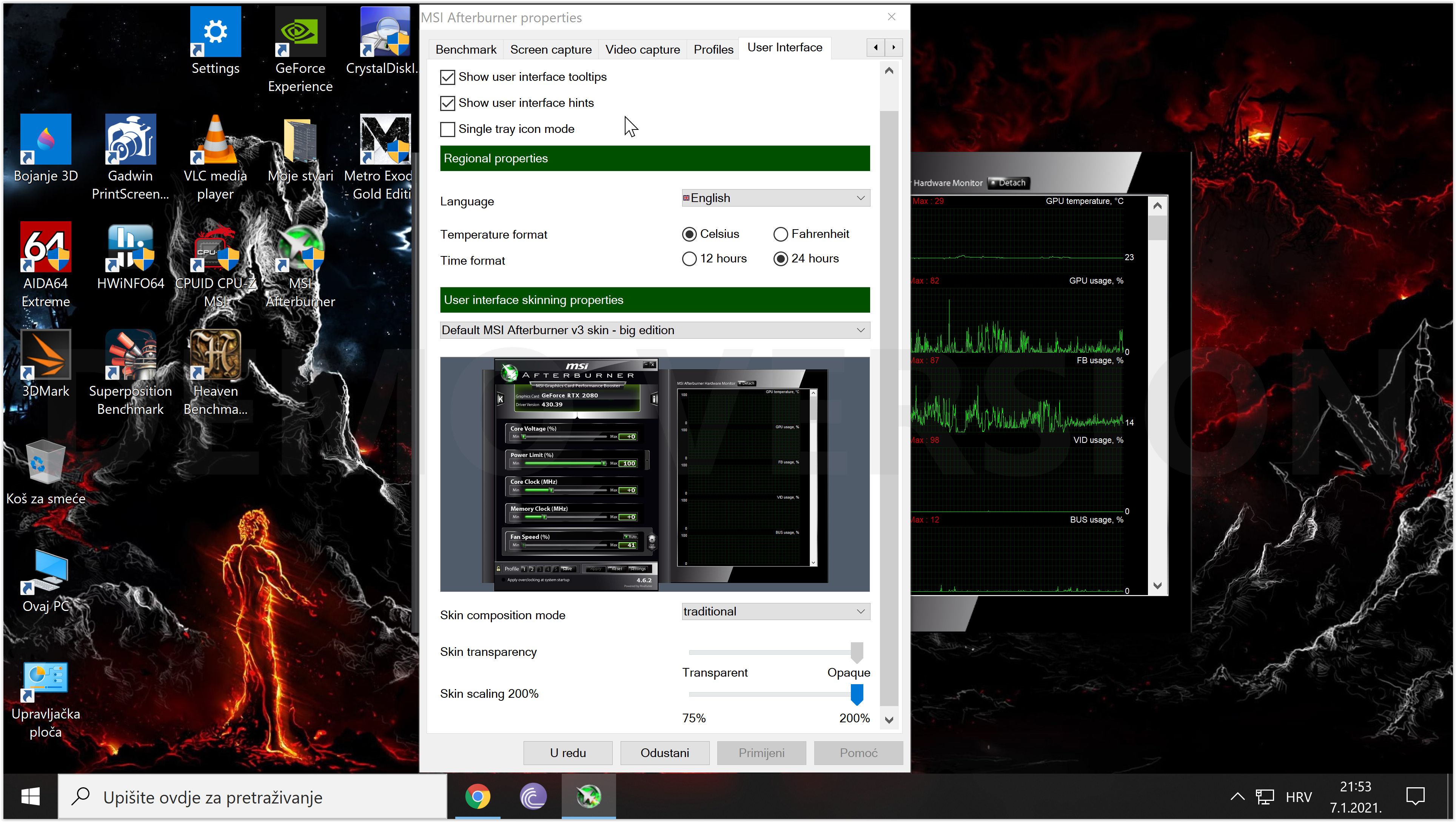Open Moje stvari folder icon

(300, 149)
